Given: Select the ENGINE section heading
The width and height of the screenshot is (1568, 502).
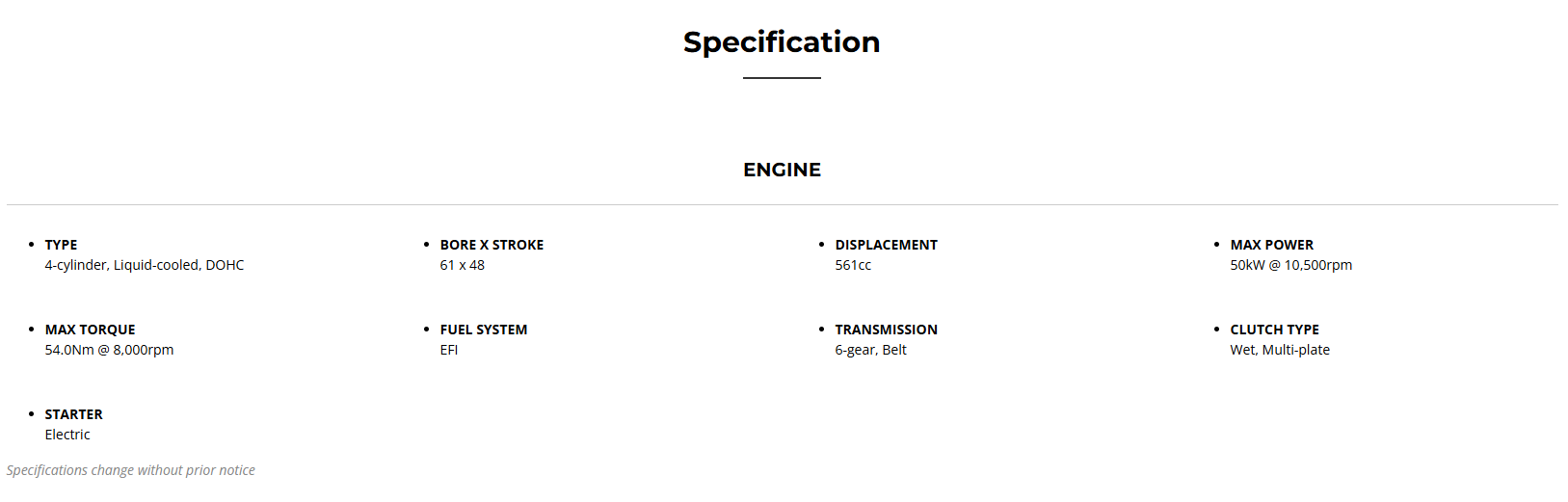Looking at the screenshot, I should pos(782,170).
